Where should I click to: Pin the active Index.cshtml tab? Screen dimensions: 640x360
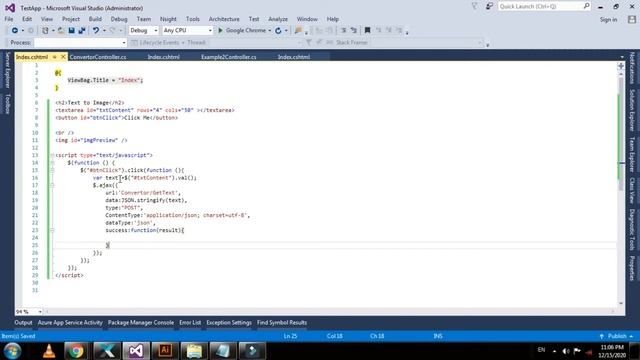coord(55,57)
